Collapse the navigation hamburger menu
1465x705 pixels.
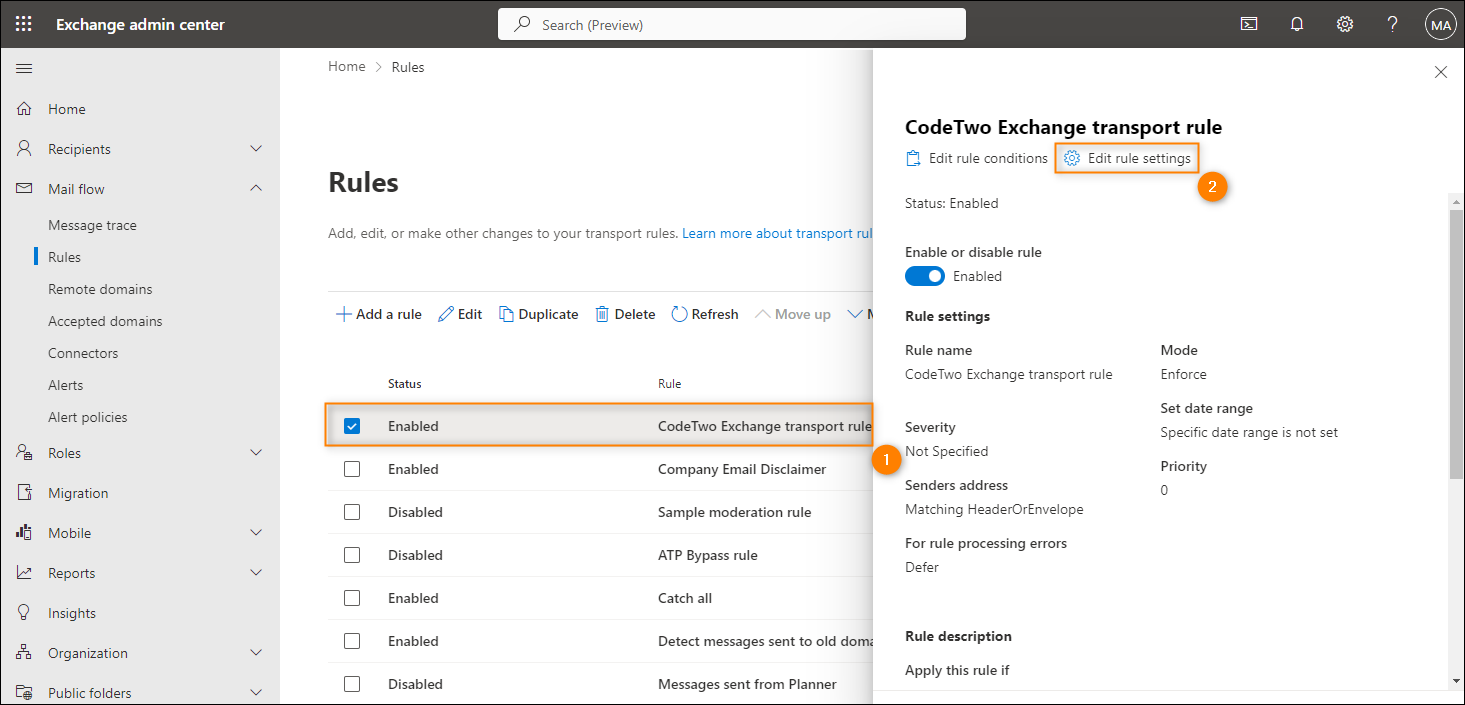pos(24,68)
